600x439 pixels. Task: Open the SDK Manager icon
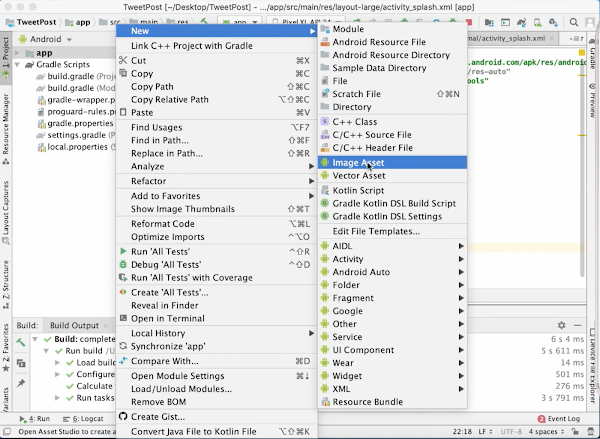point(553,22)
